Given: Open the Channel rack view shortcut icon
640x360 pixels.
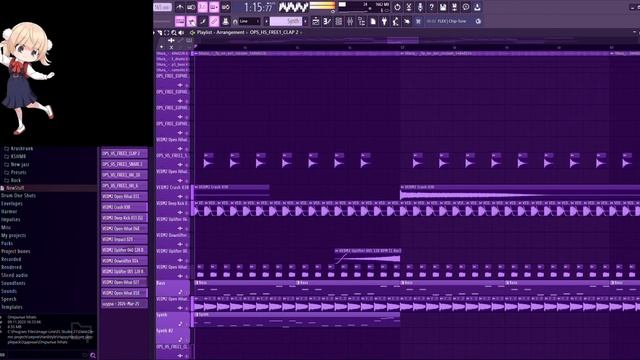Looking at the screenshot, I should (x=338, y=21).
